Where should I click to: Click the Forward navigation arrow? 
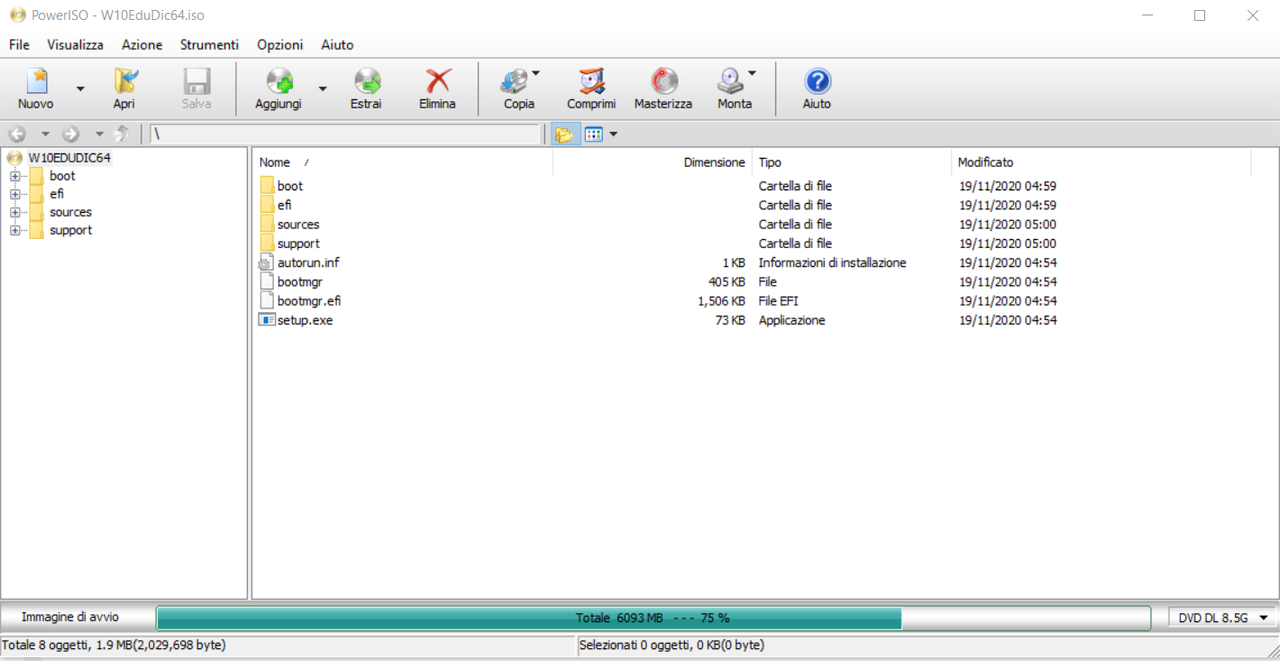pyautogui.click(x=70, y=134)
